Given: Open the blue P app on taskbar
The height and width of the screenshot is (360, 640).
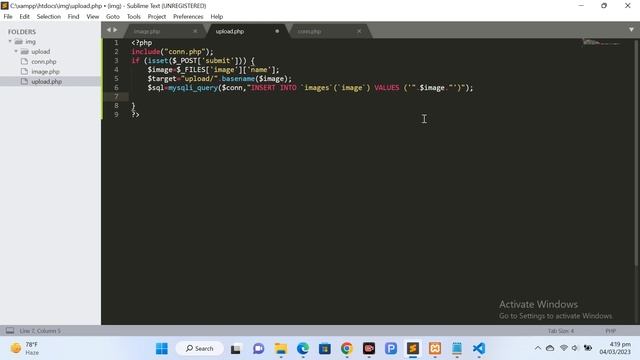Looking at the screenshot, I should 391,349.
